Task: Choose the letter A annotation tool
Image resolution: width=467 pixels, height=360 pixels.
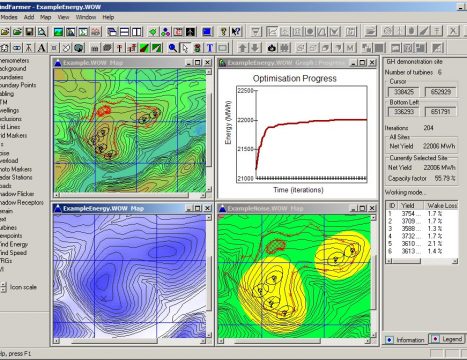Action: coord(41,48)
